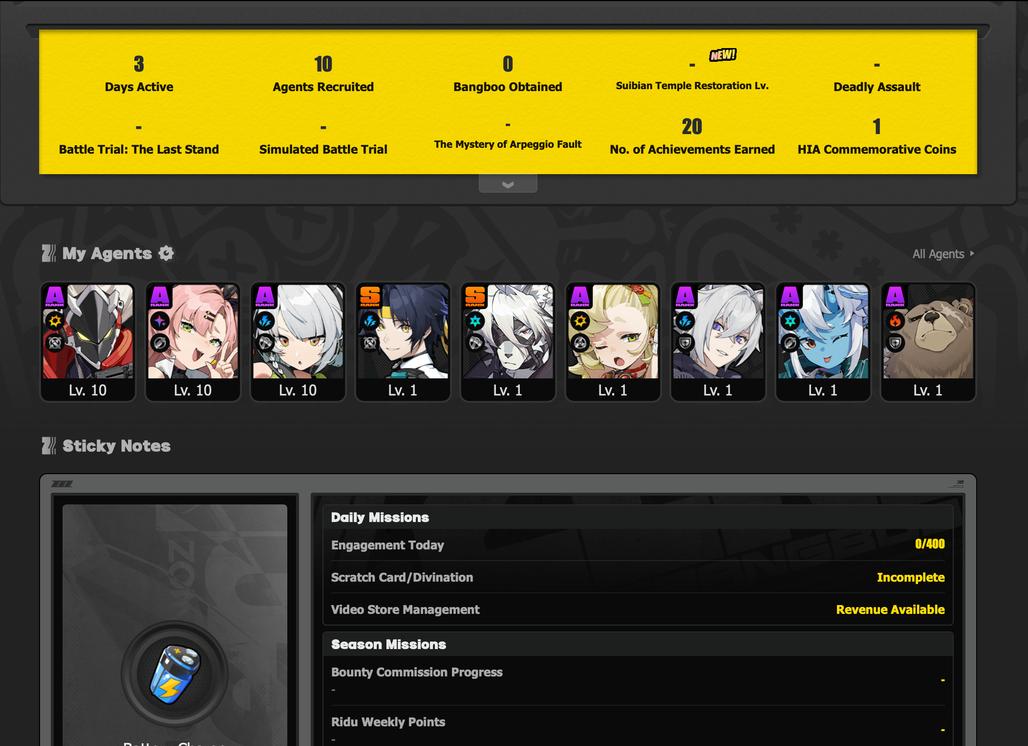Image resolution: width=1028 pixels, height=746 pixels.
Task: Click the Season Missions header
Action: pos(388,644)
